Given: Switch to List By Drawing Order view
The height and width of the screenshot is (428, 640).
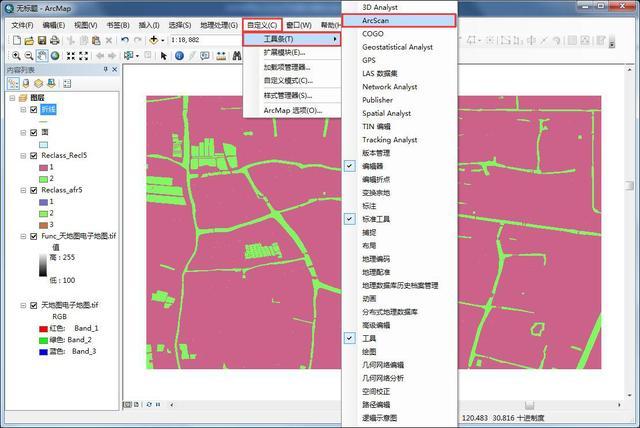Looking at the screenshot, I should [13, 84].
